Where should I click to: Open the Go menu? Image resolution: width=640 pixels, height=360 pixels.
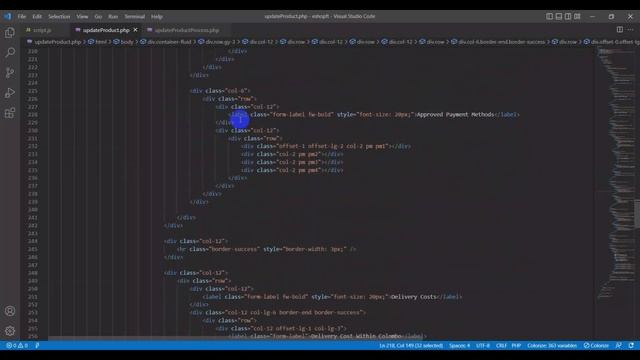tap(98, 16)
